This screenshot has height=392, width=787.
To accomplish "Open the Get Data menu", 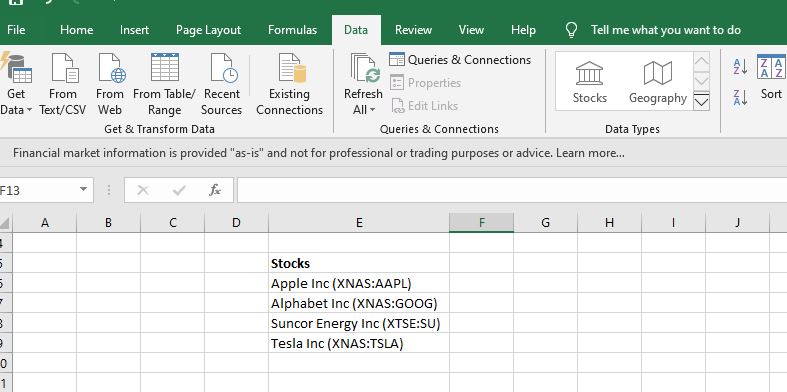I will [16, 84].
